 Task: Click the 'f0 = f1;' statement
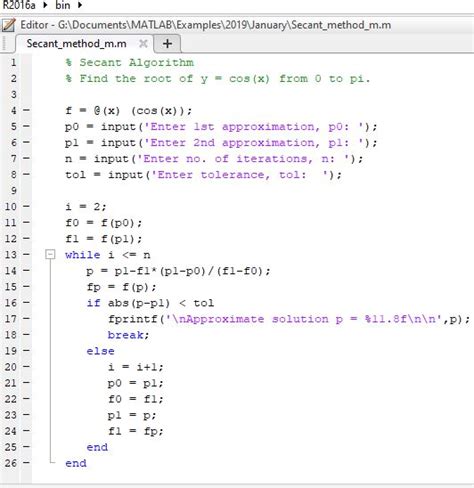click(x=136, y=399)
